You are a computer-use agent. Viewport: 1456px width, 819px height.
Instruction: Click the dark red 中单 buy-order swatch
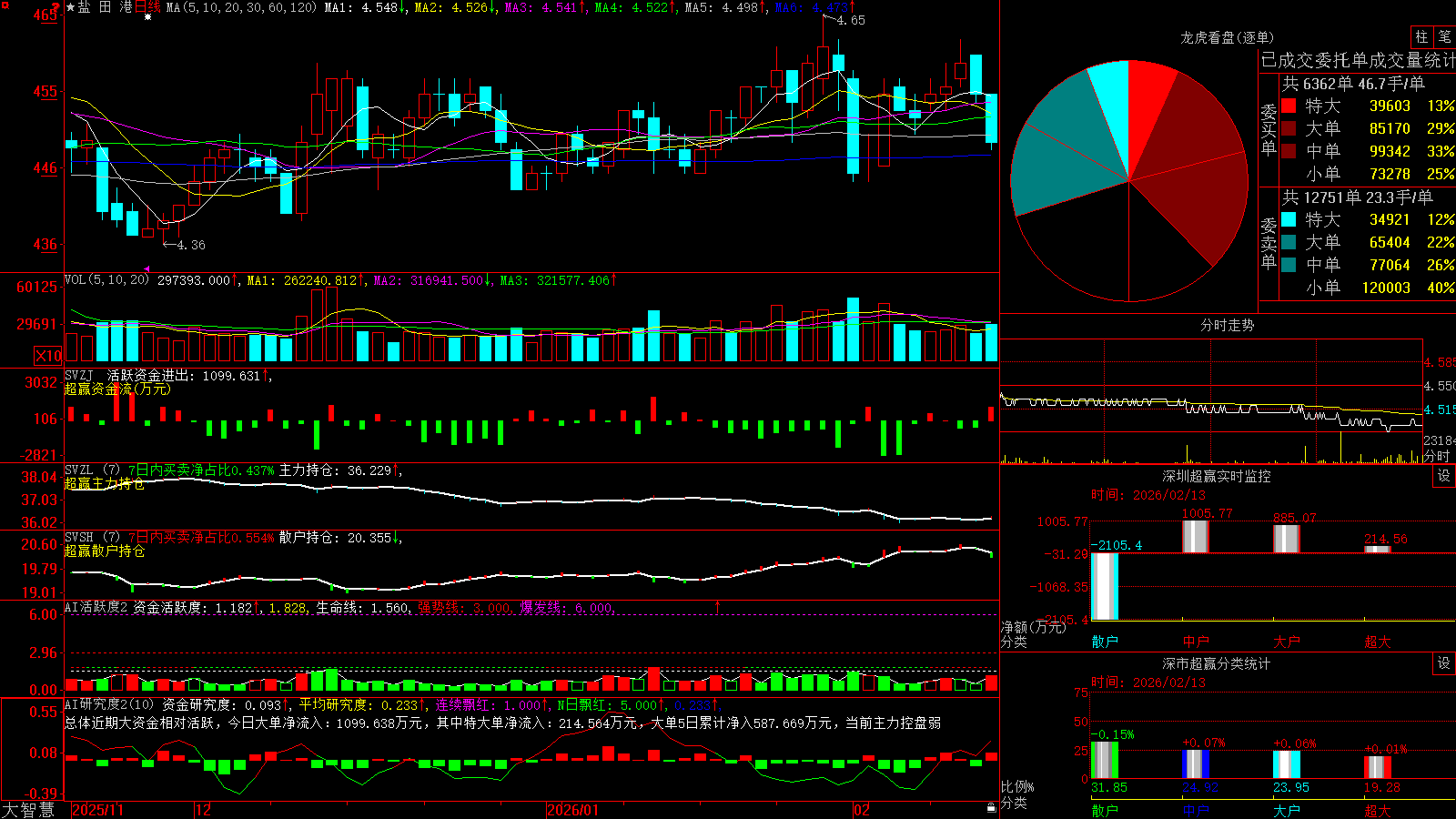pos(1289,151)
